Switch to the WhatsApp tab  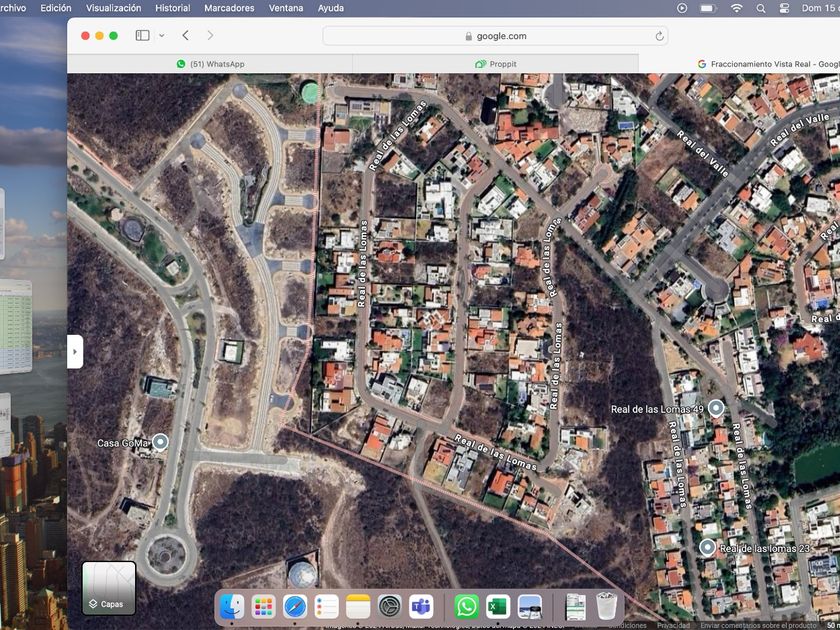point(210,64)
